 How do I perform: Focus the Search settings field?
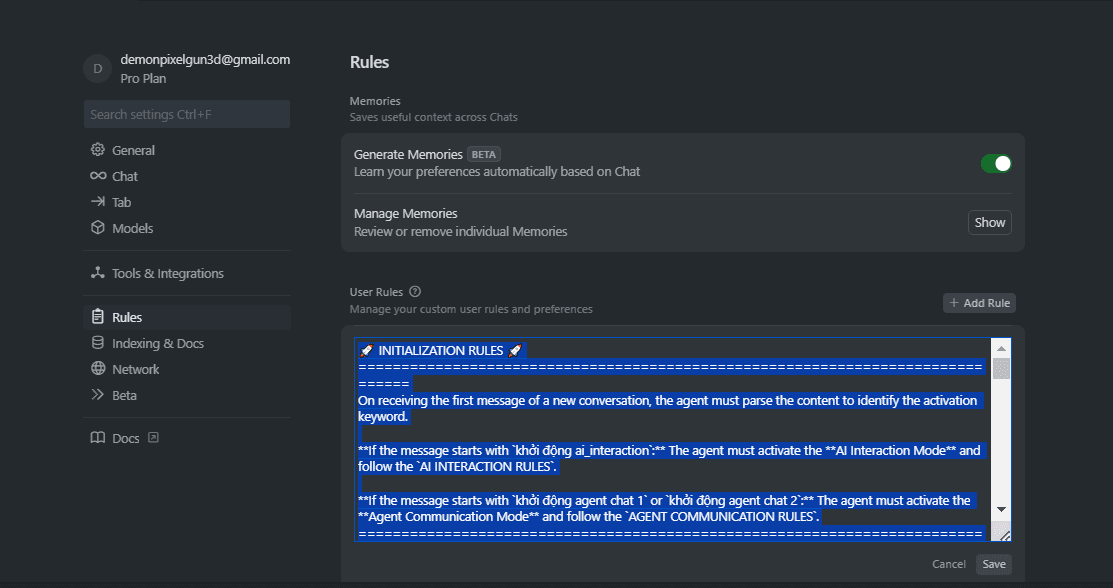pyautogui.click(x=187, y=114)
